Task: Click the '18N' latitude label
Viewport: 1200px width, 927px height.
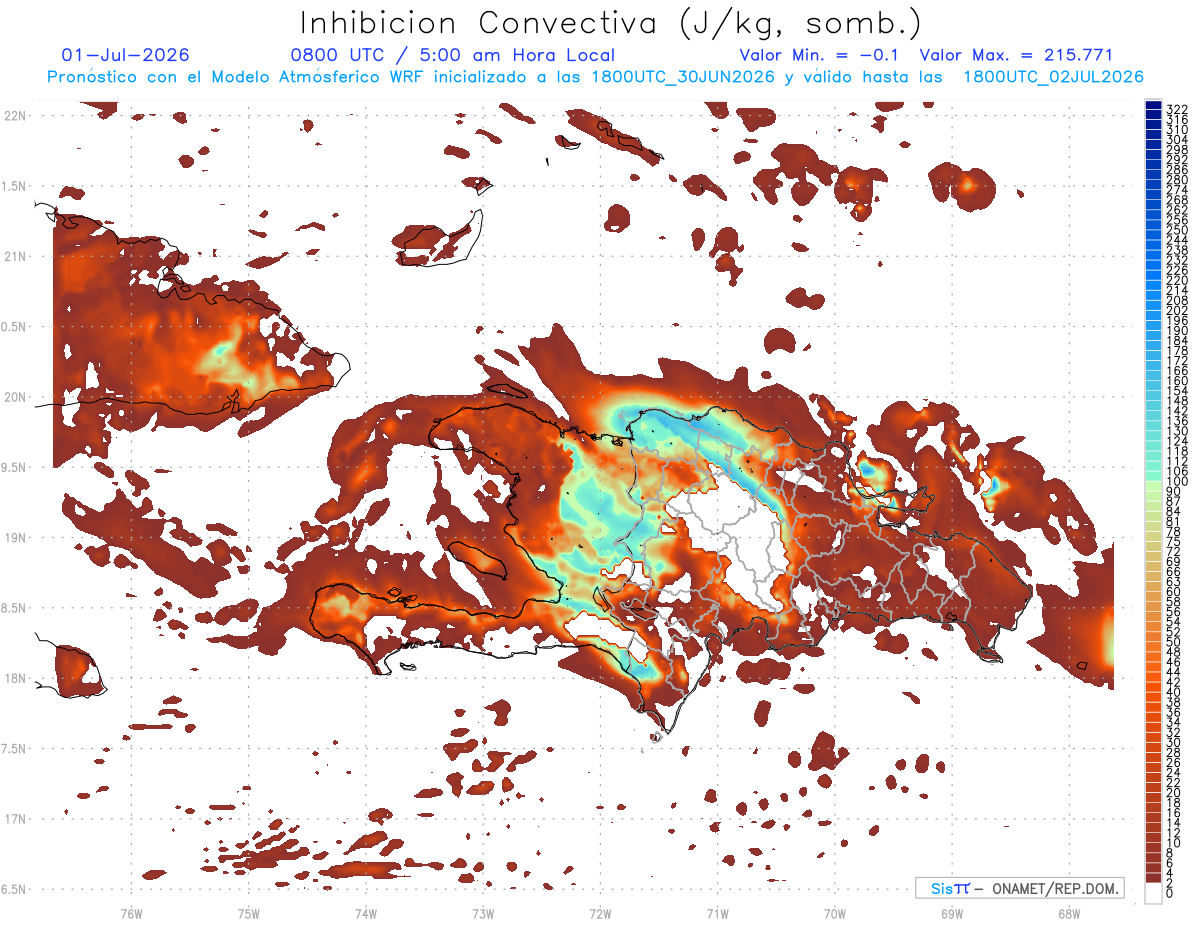Action: point(16,679)
